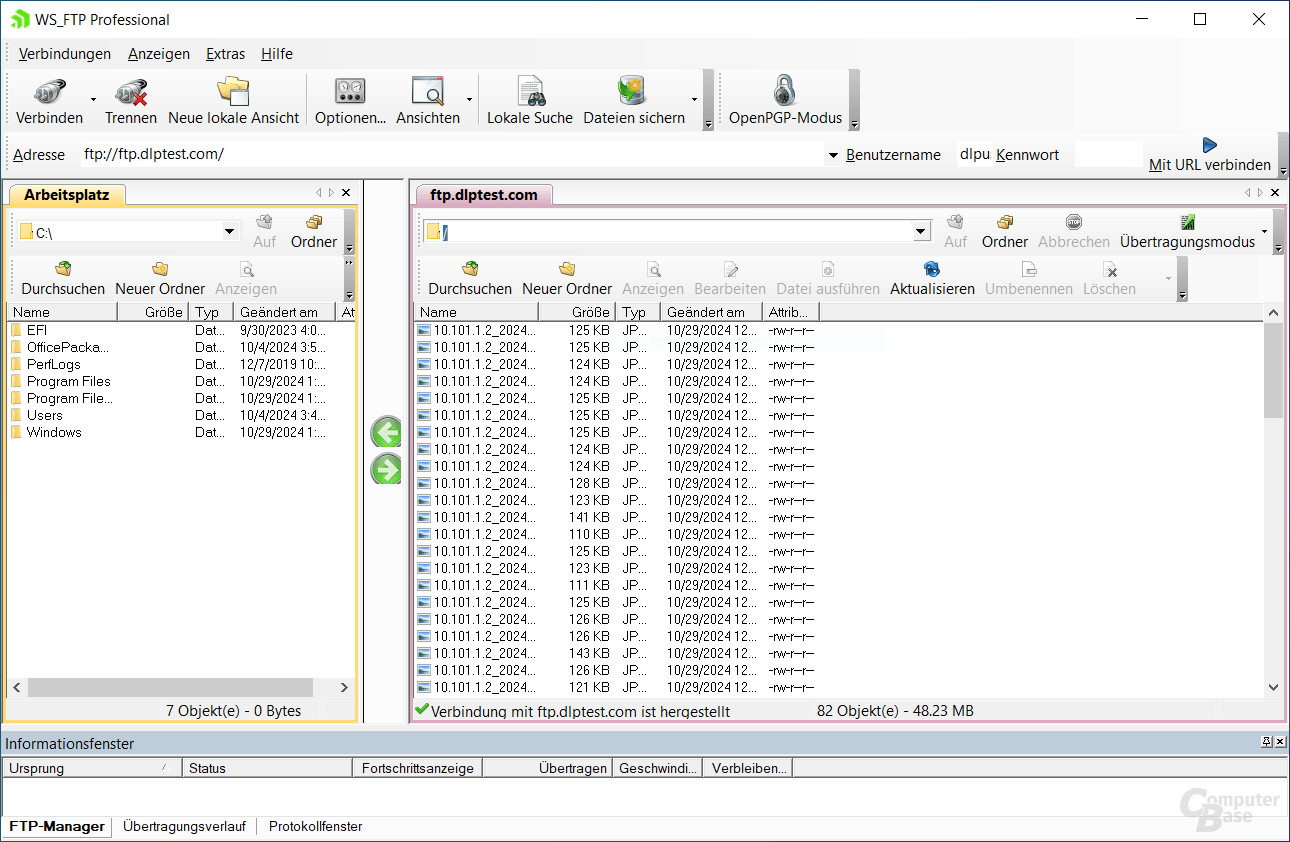Viewport: 1290px width, 842px height.
Task: Click Ordner in local Arbeitsplatz pane
Action: click(x=314, y=232)
